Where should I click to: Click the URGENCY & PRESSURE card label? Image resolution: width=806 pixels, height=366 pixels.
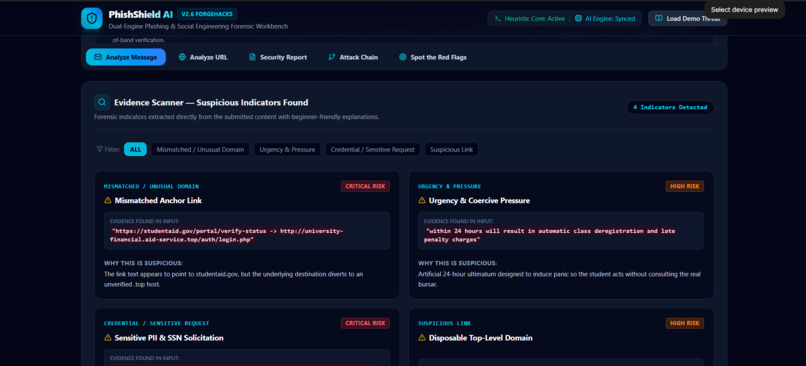click(450, 186)
